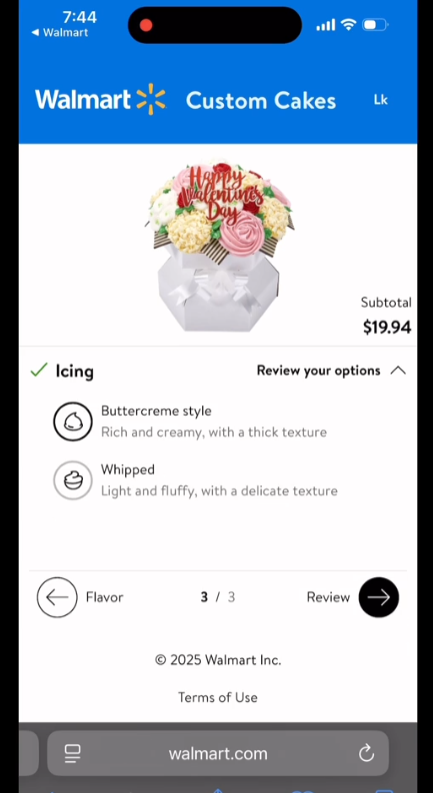Select Buttercreme style icing icon
This screenshot has width=433, height=793.
(73, 421)
